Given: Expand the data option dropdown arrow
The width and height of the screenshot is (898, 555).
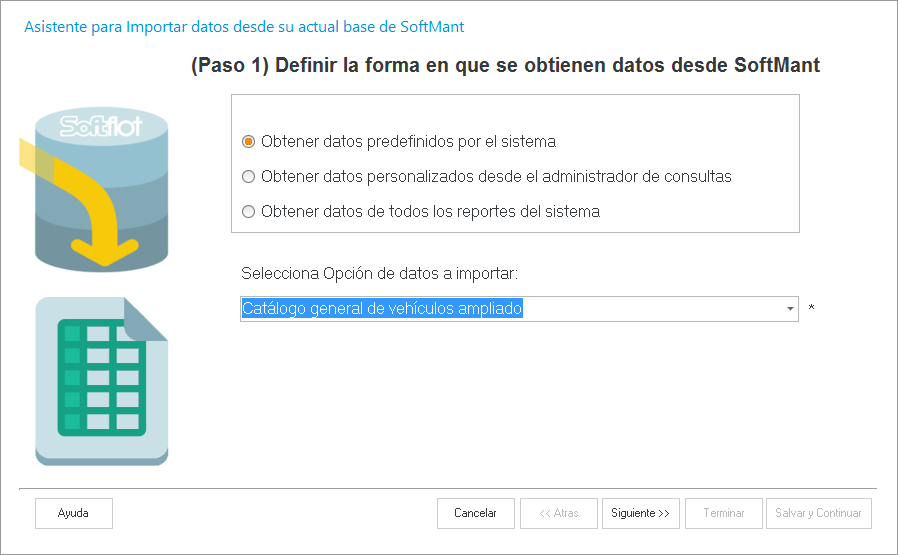Looking at the screenshot, I should [790, 309].
